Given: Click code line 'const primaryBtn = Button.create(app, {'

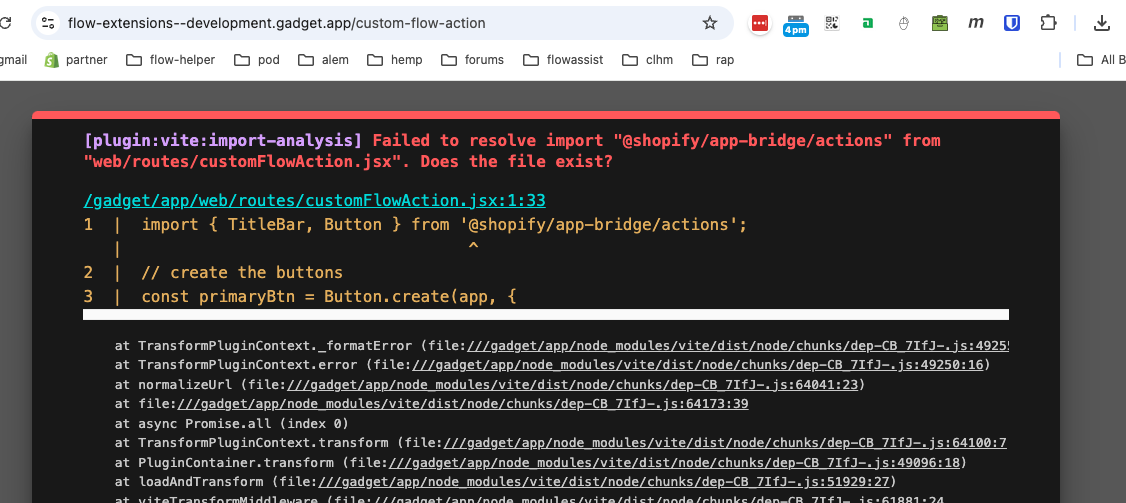Looking at the screenshot, I should 329,296.
